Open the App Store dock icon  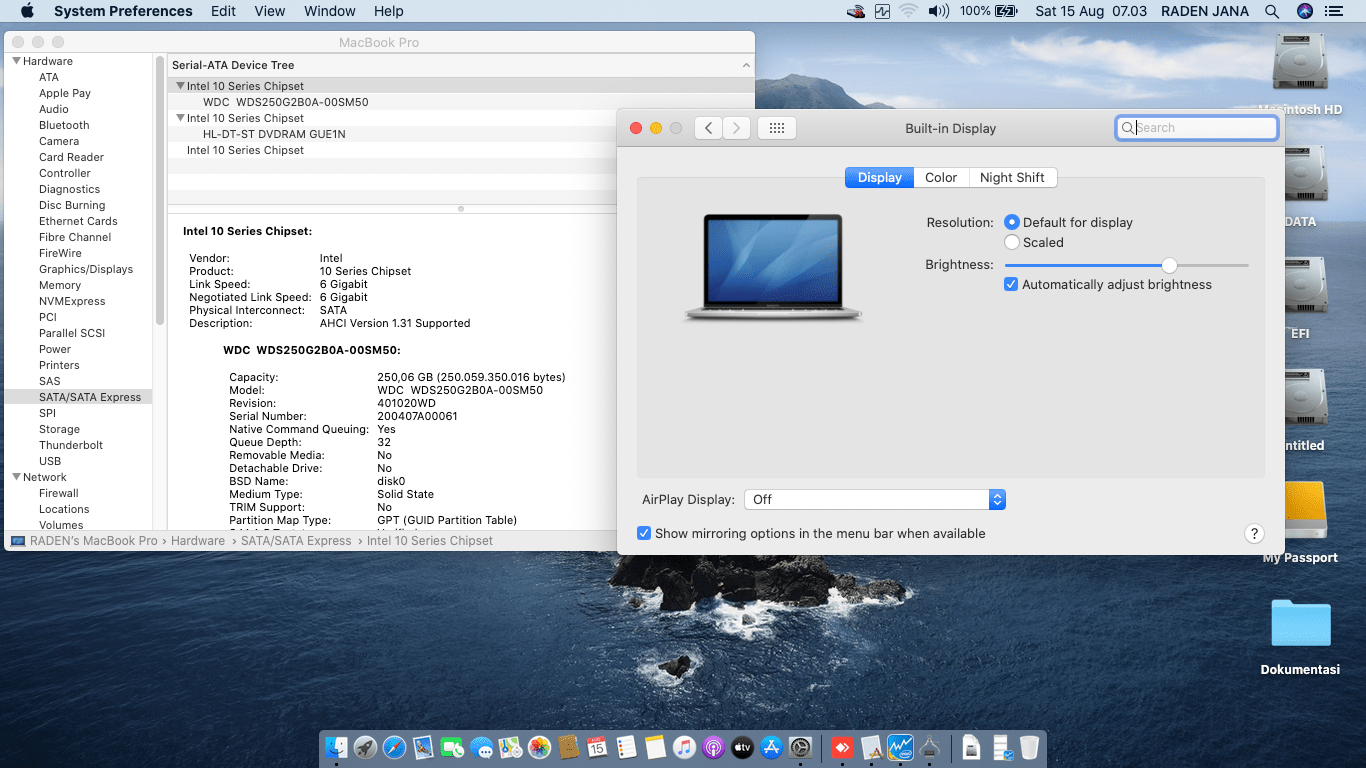coord(771,747)
